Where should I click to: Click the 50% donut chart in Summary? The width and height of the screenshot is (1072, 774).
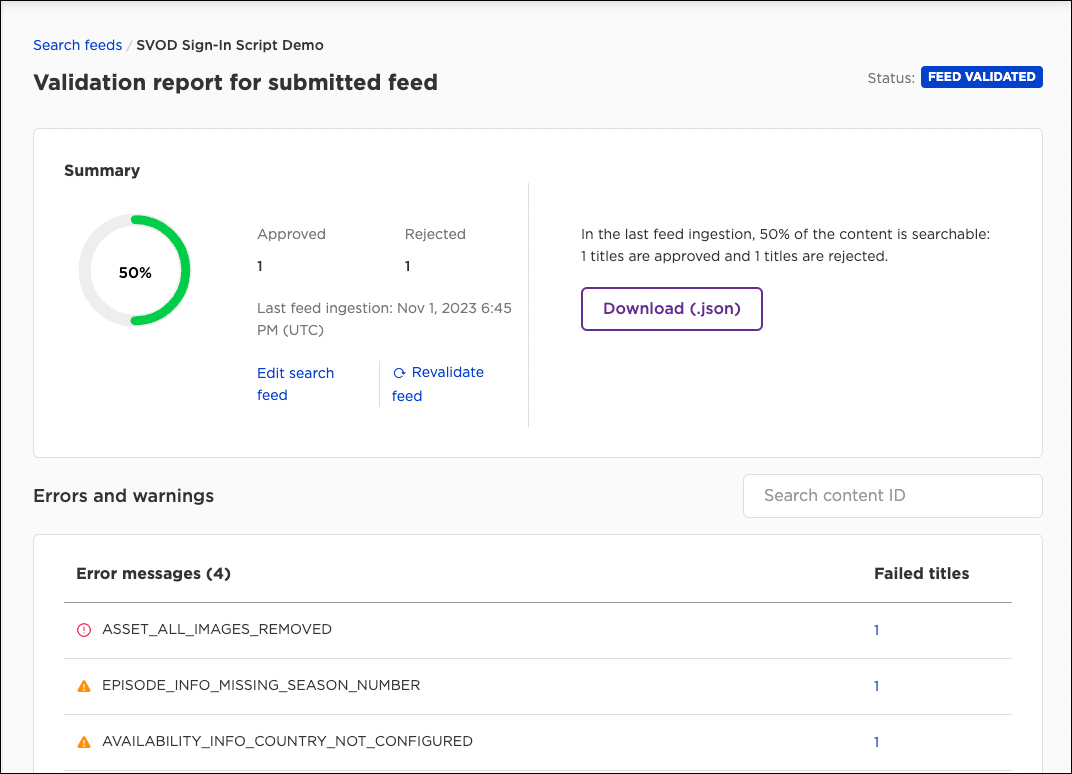[x=134, y=270]
